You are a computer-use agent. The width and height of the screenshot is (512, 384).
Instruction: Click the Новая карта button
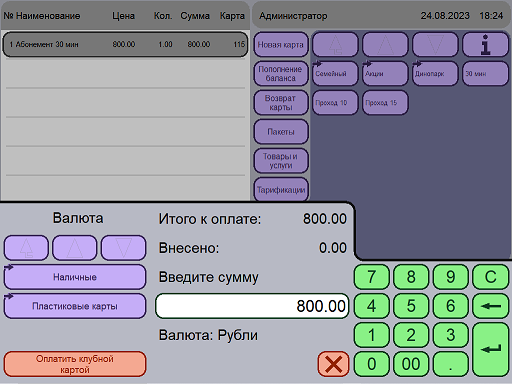281,44
